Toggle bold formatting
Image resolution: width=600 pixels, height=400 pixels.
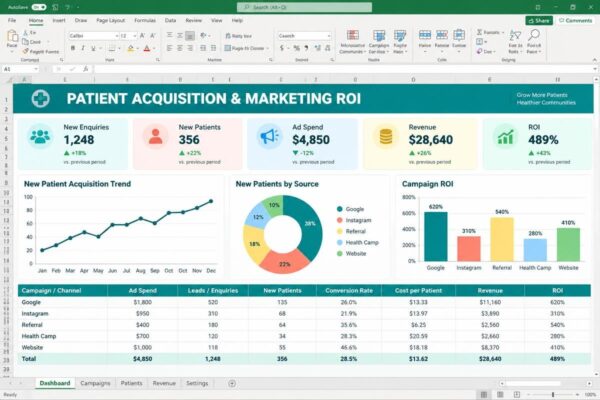73,48
